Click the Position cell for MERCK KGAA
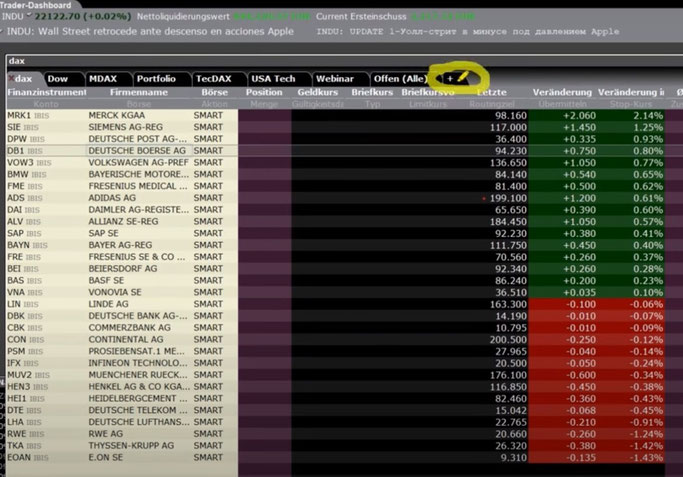 264,115
